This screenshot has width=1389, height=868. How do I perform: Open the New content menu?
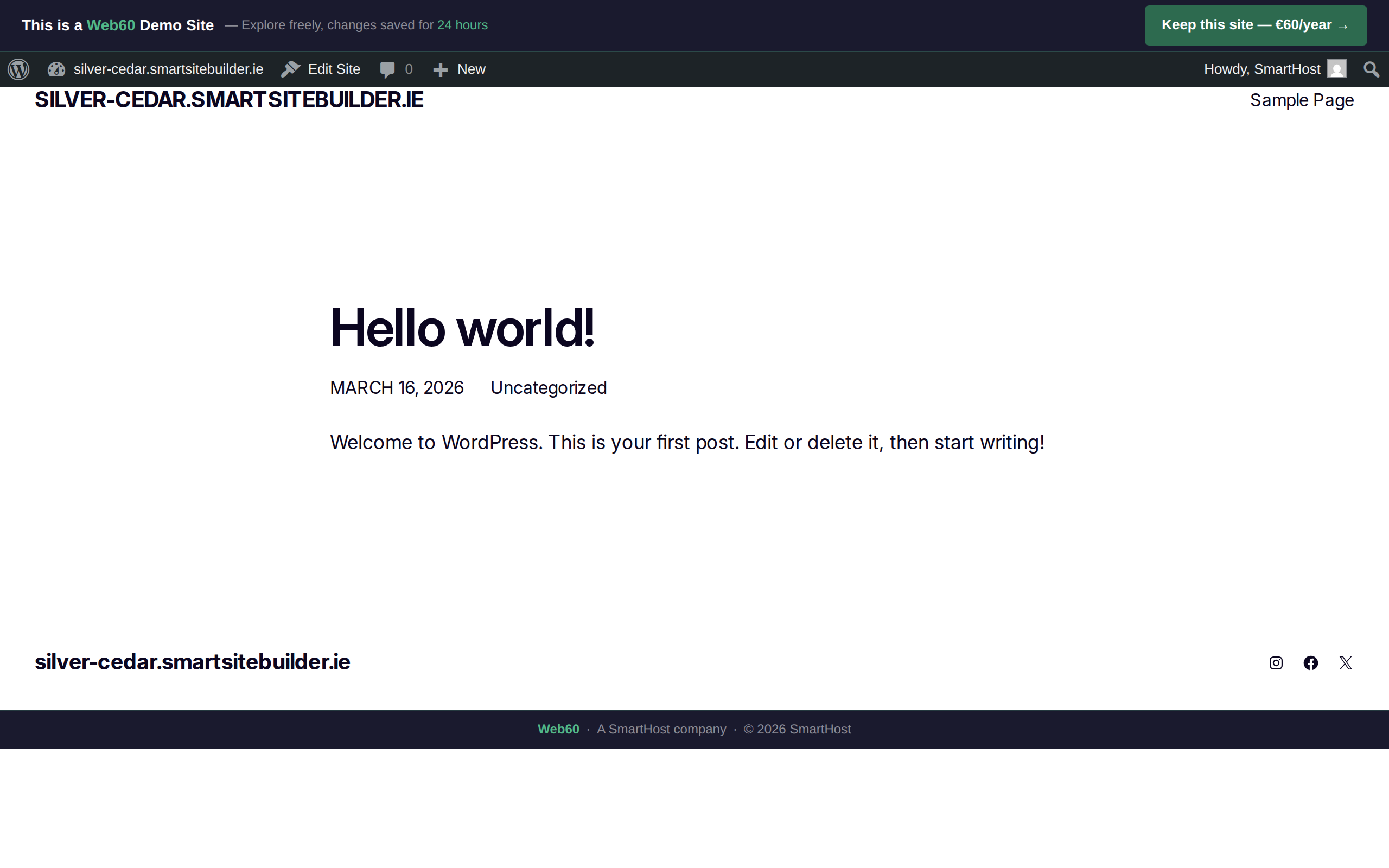click(x=470, y=69)
